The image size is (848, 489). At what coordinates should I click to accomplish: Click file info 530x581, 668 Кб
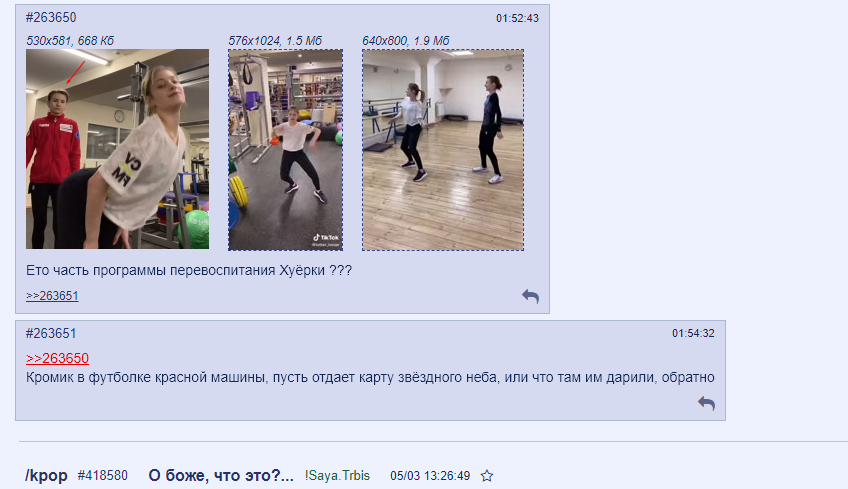(x=70, y=41)
